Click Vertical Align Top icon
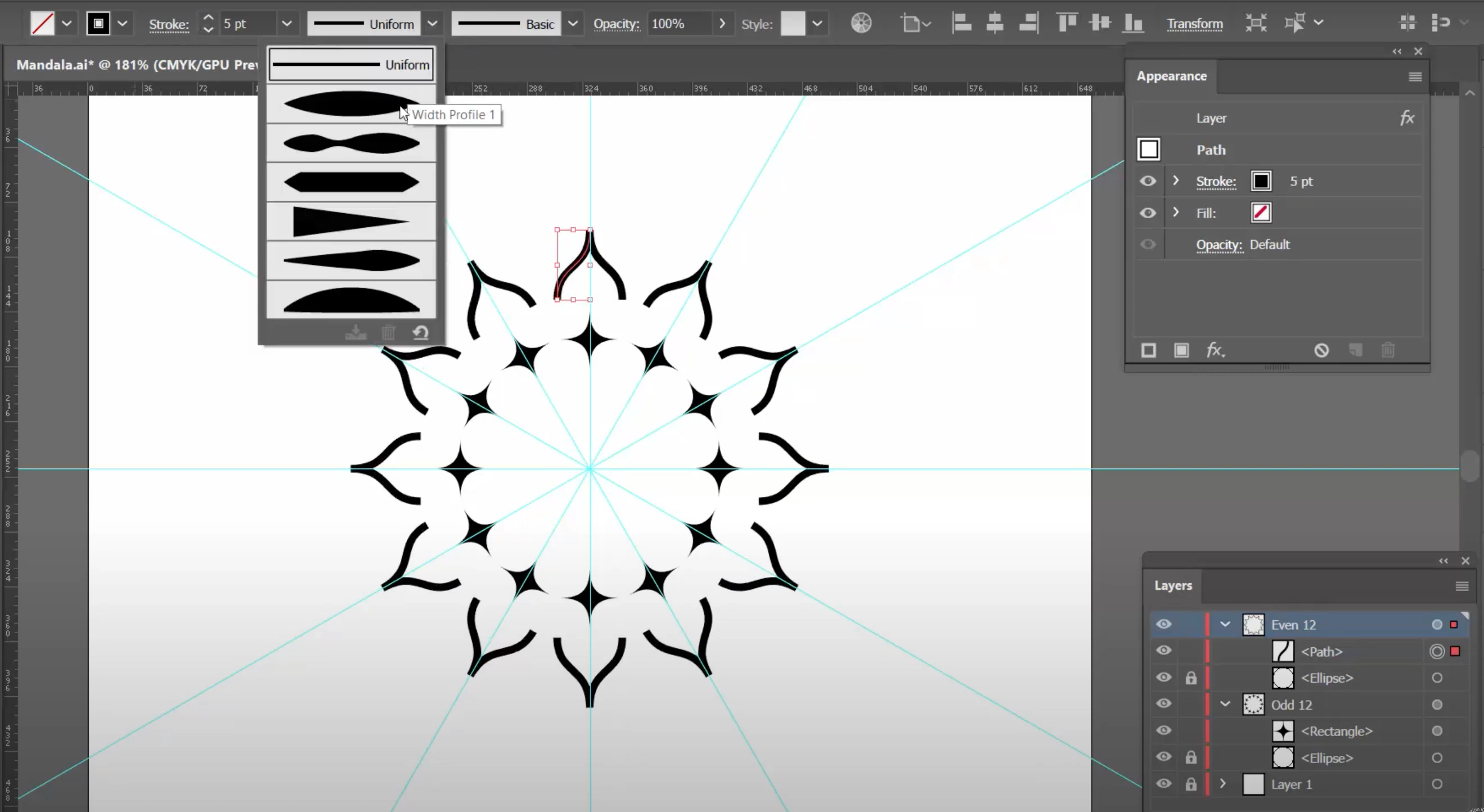The width and height of the screenshot is (1484, 812). pyautogui.click(x=1067, y=23)
